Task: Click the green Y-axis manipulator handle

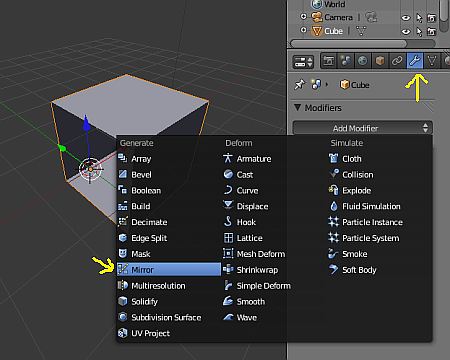Action: 62,148
